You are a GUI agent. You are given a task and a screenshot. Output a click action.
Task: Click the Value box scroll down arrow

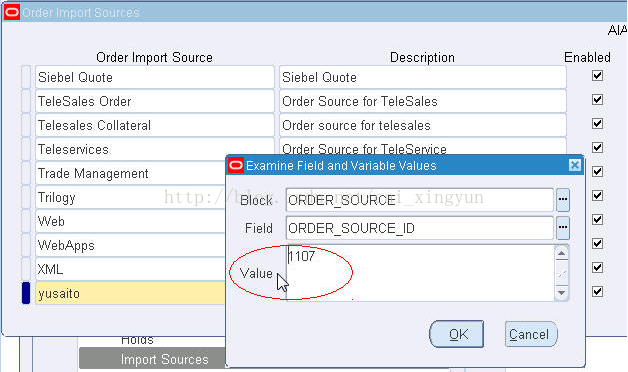click(x=562, y=293)
